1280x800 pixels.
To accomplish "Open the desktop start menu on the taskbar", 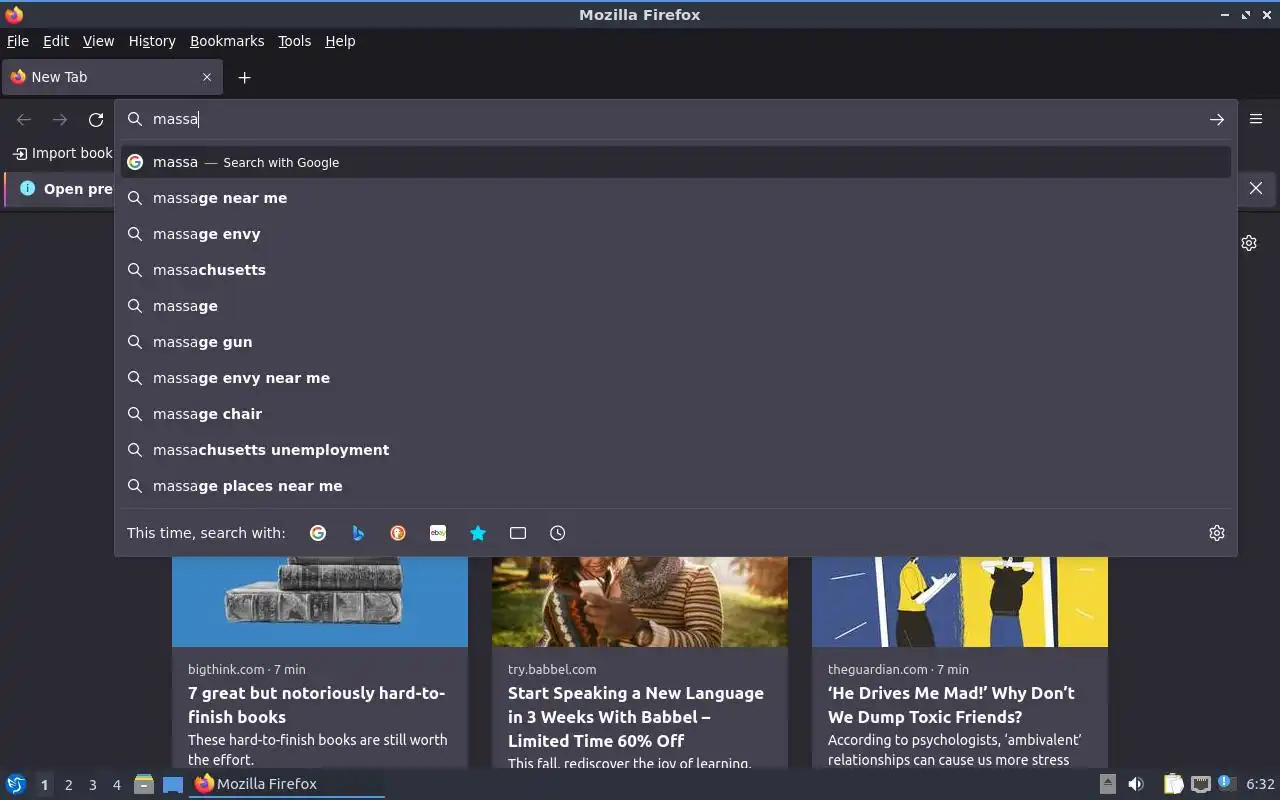I will (16, 784).
